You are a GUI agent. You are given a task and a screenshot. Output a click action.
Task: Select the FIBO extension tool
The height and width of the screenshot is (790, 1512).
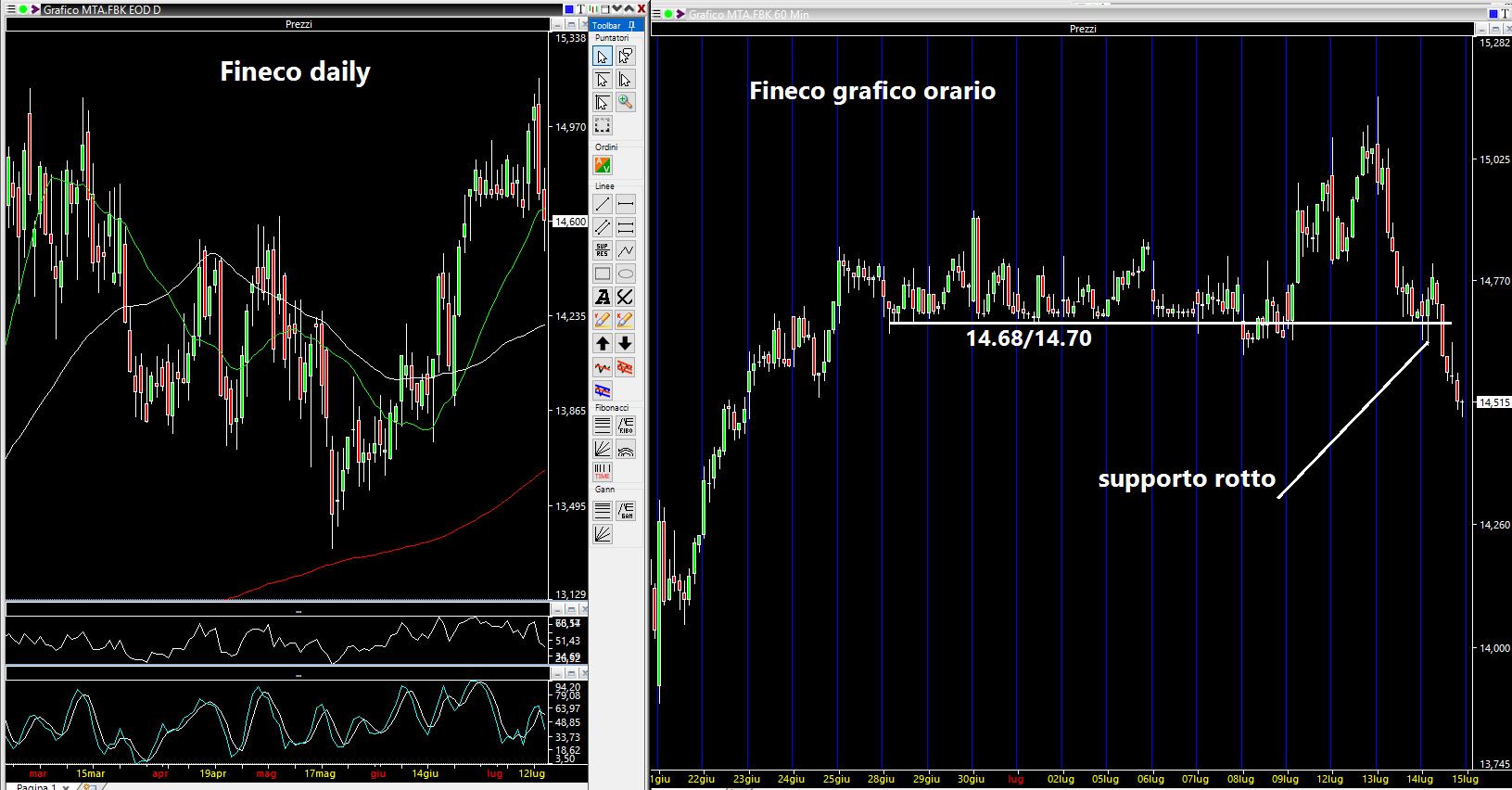point(626,426)
